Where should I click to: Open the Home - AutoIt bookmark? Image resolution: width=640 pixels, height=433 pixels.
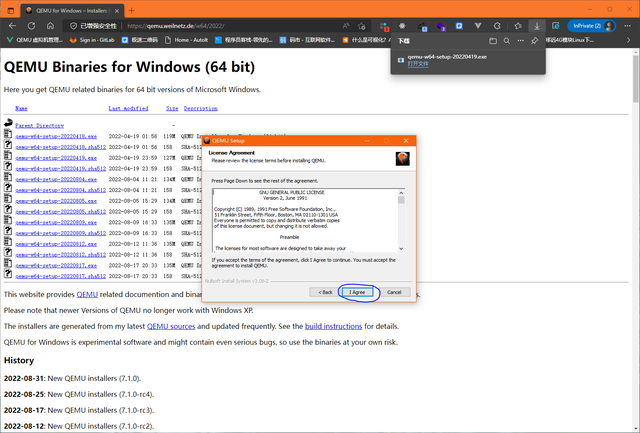186,40
